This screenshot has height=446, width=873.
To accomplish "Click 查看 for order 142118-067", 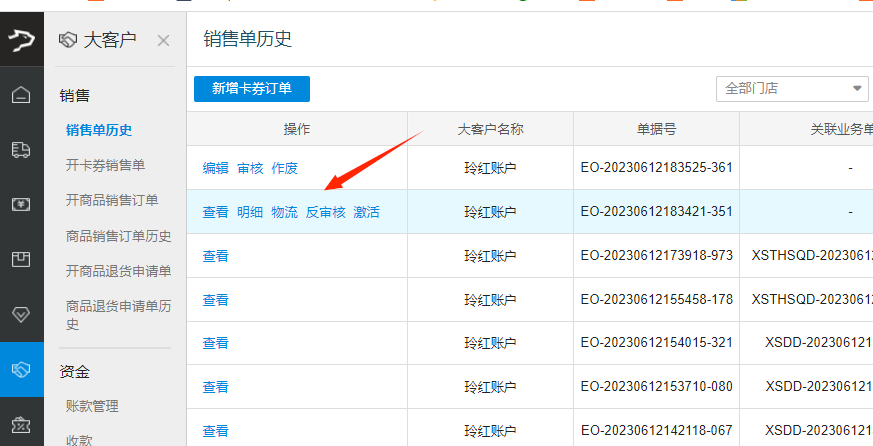I will click(215, 431).
